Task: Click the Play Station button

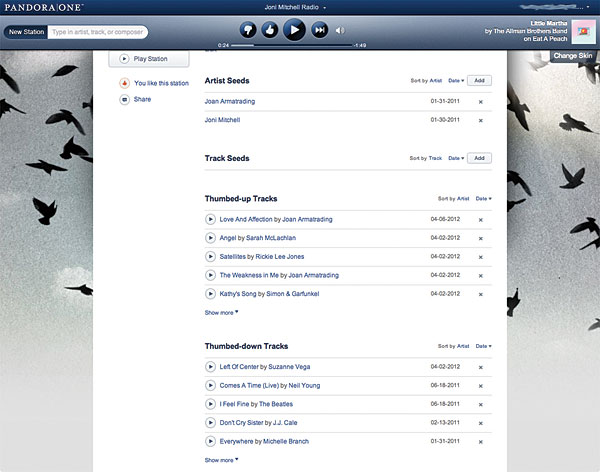Action: (x=149, y=59)
